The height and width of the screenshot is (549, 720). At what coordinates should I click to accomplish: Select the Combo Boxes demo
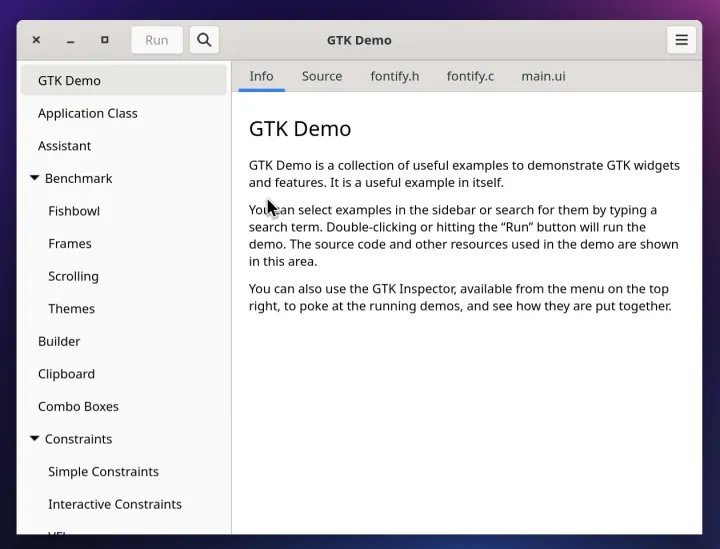(x=124, y=407)
